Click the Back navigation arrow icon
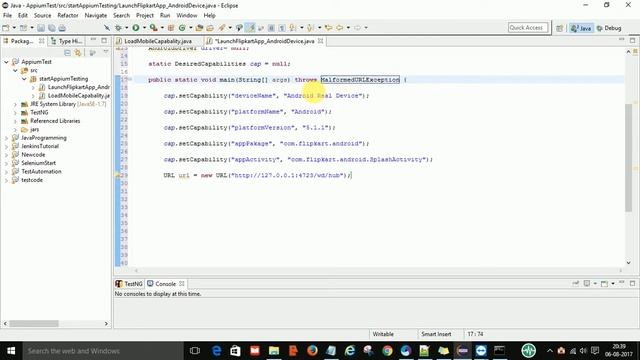The height and width of the screenshot is (360, 640). click(x=339, y=28)
